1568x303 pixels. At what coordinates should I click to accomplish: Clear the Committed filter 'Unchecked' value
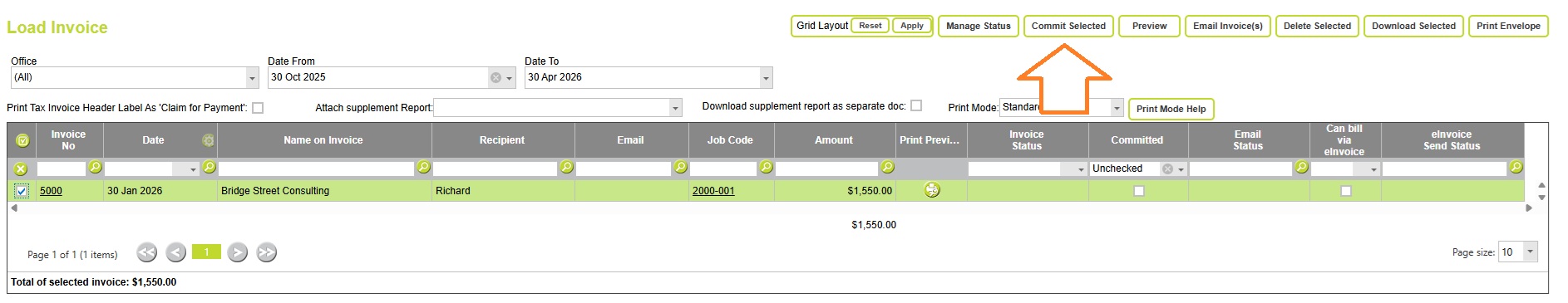point(1167,169)
